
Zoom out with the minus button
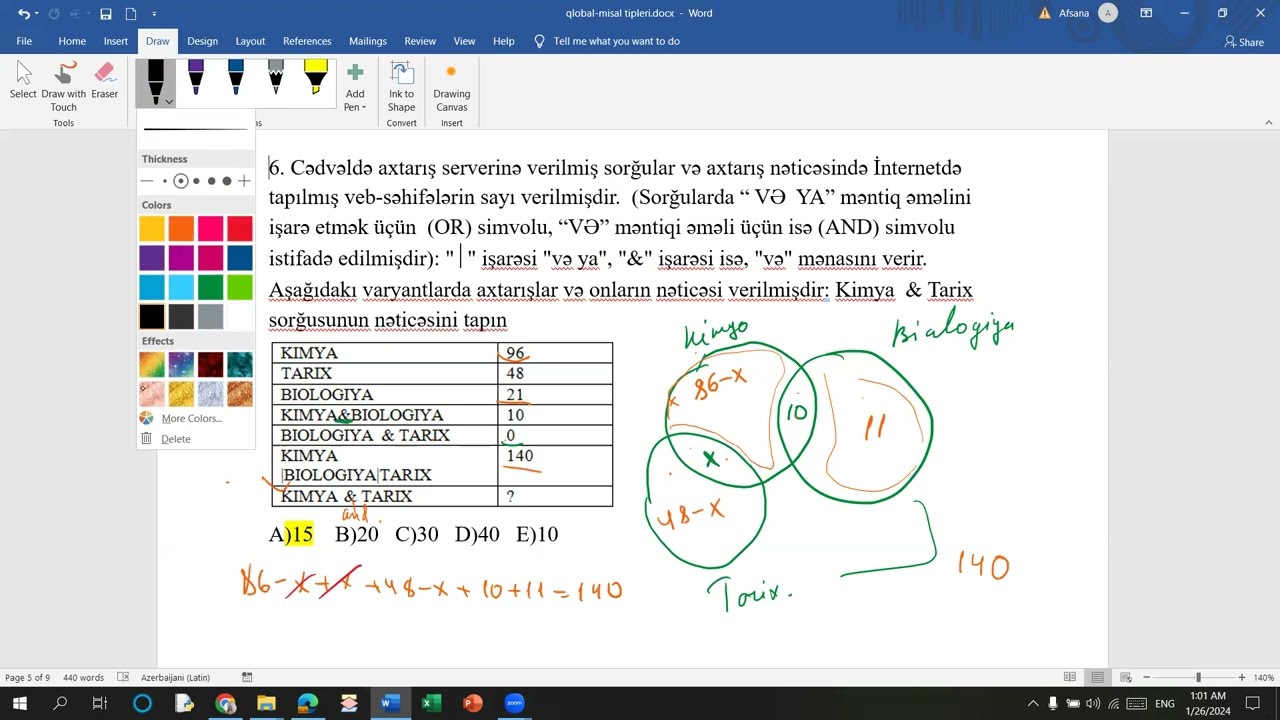pos(1146,678)
